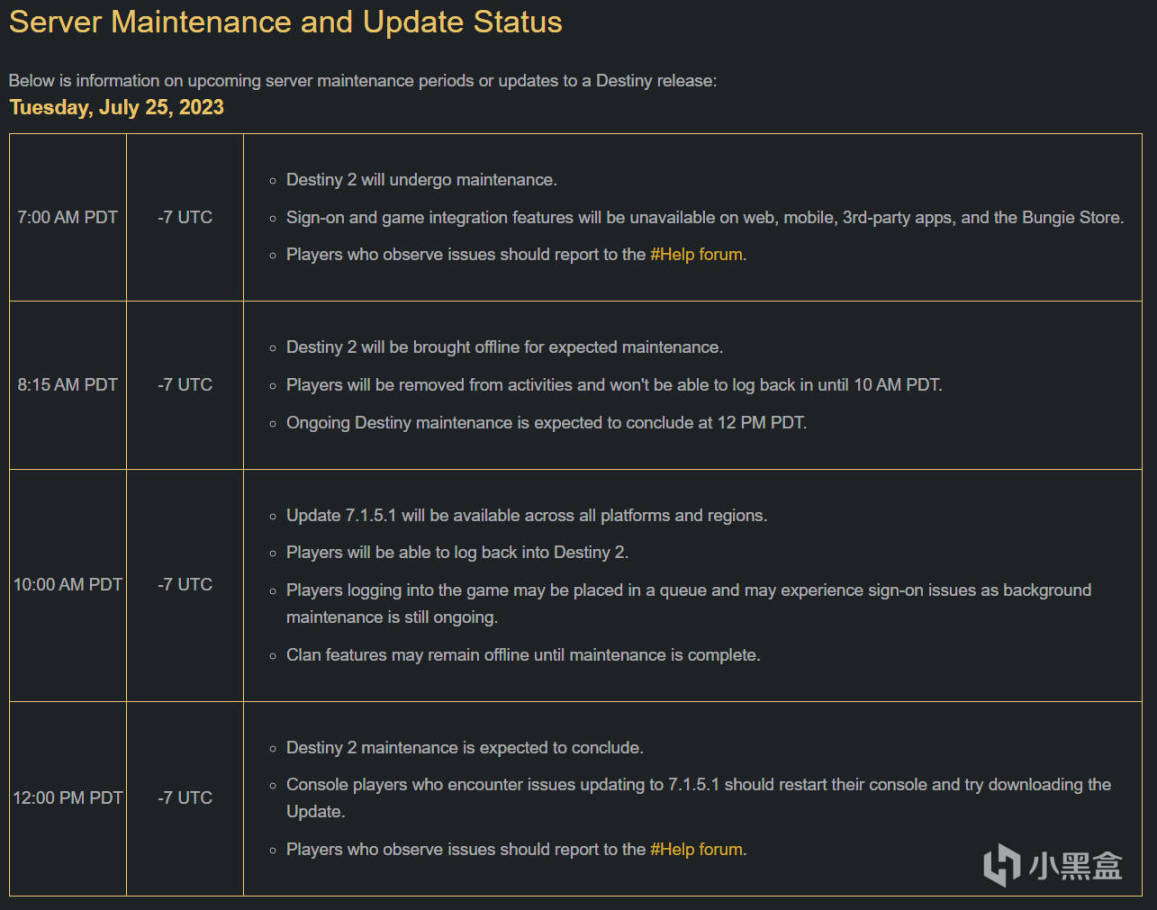Click the 10:00 AM PDT time cell

[68, 585]
